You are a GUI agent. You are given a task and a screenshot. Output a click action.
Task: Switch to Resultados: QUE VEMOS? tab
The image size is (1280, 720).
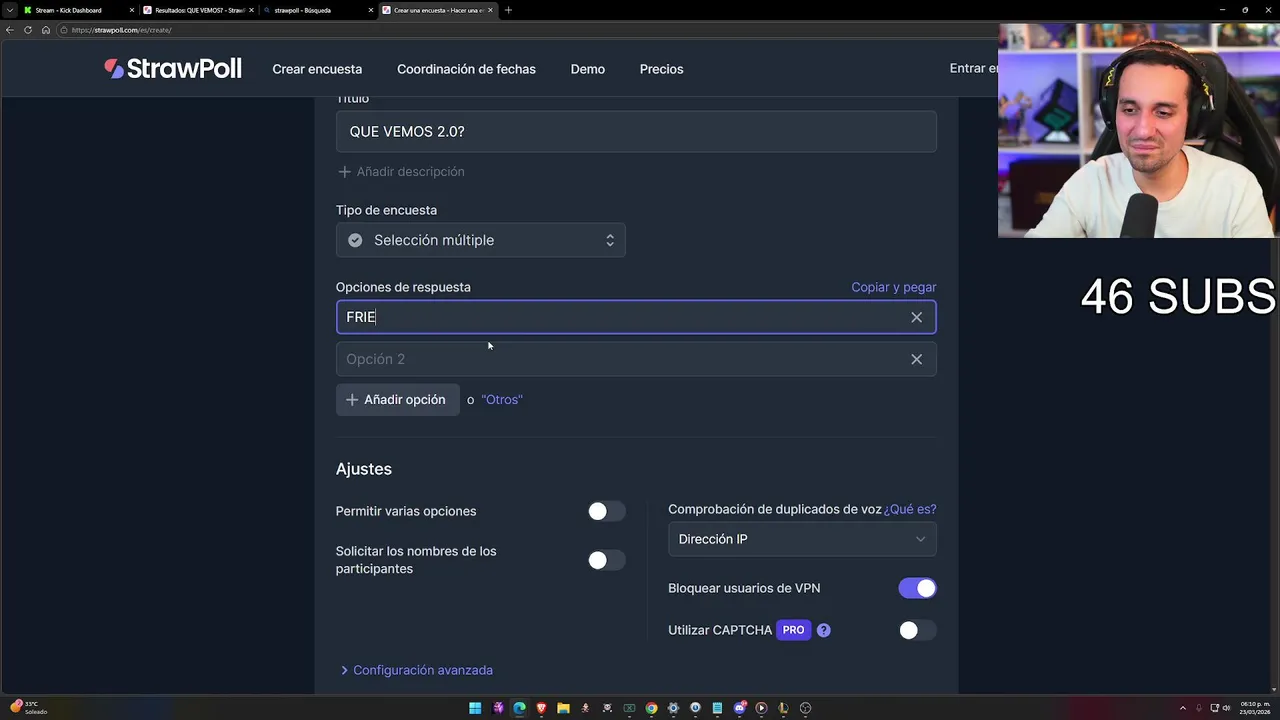(x=199, y=10)
